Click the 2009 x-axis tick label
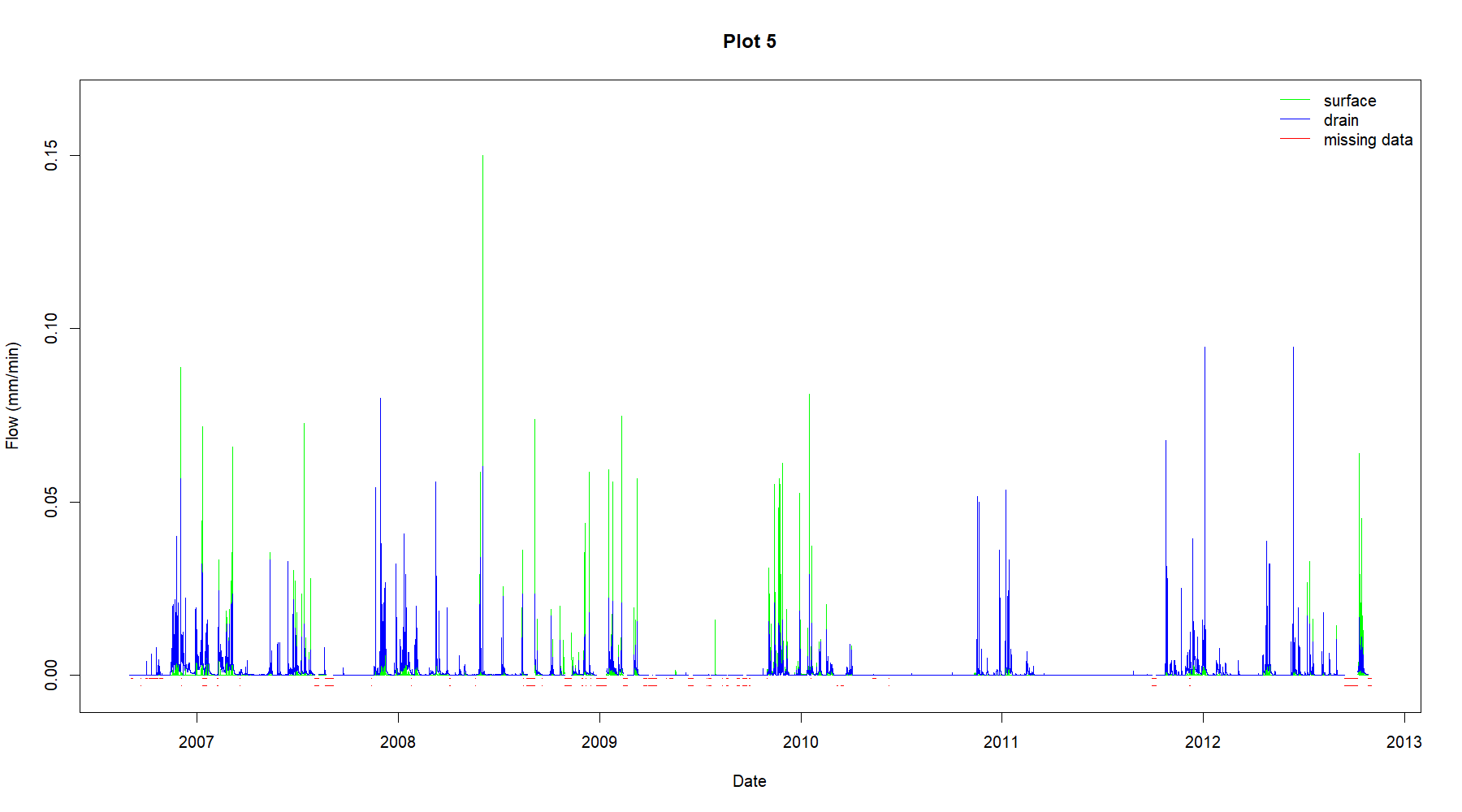The image size is (1462, 812). click(599, 741)
